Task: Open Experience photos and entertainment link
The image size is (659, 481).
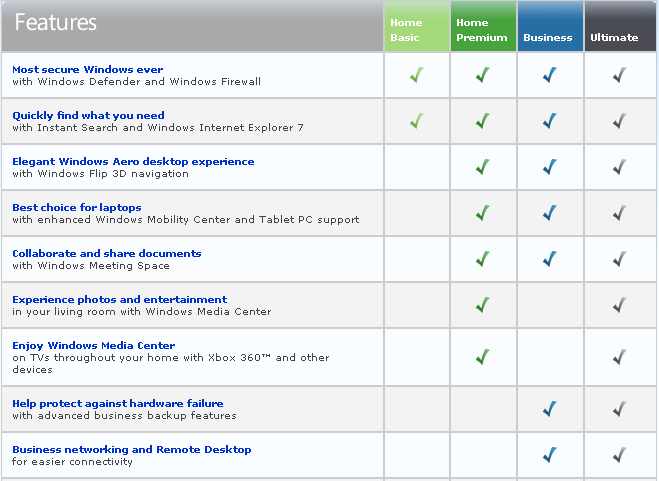Action: click(x=120, y=299)
